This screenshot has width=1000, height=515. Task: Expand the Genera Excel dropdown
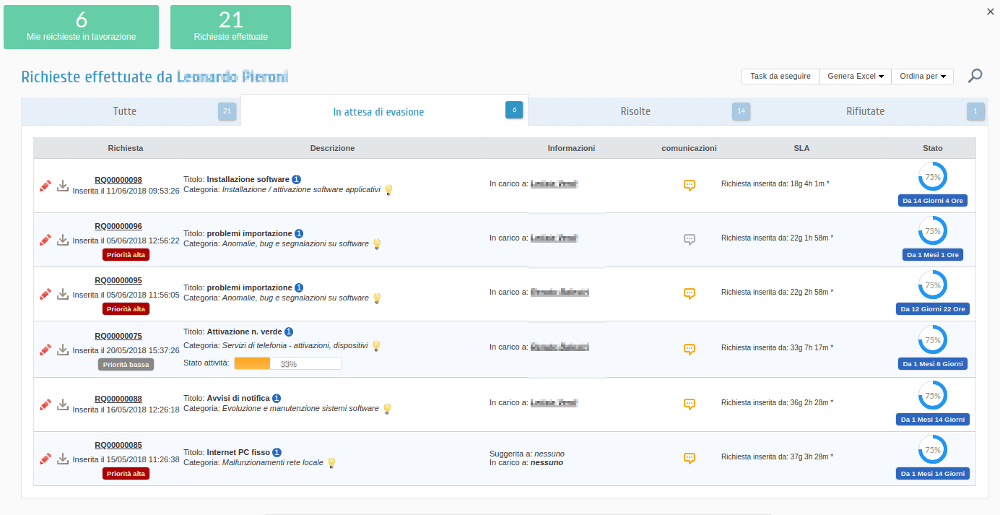tap(855, 76)
